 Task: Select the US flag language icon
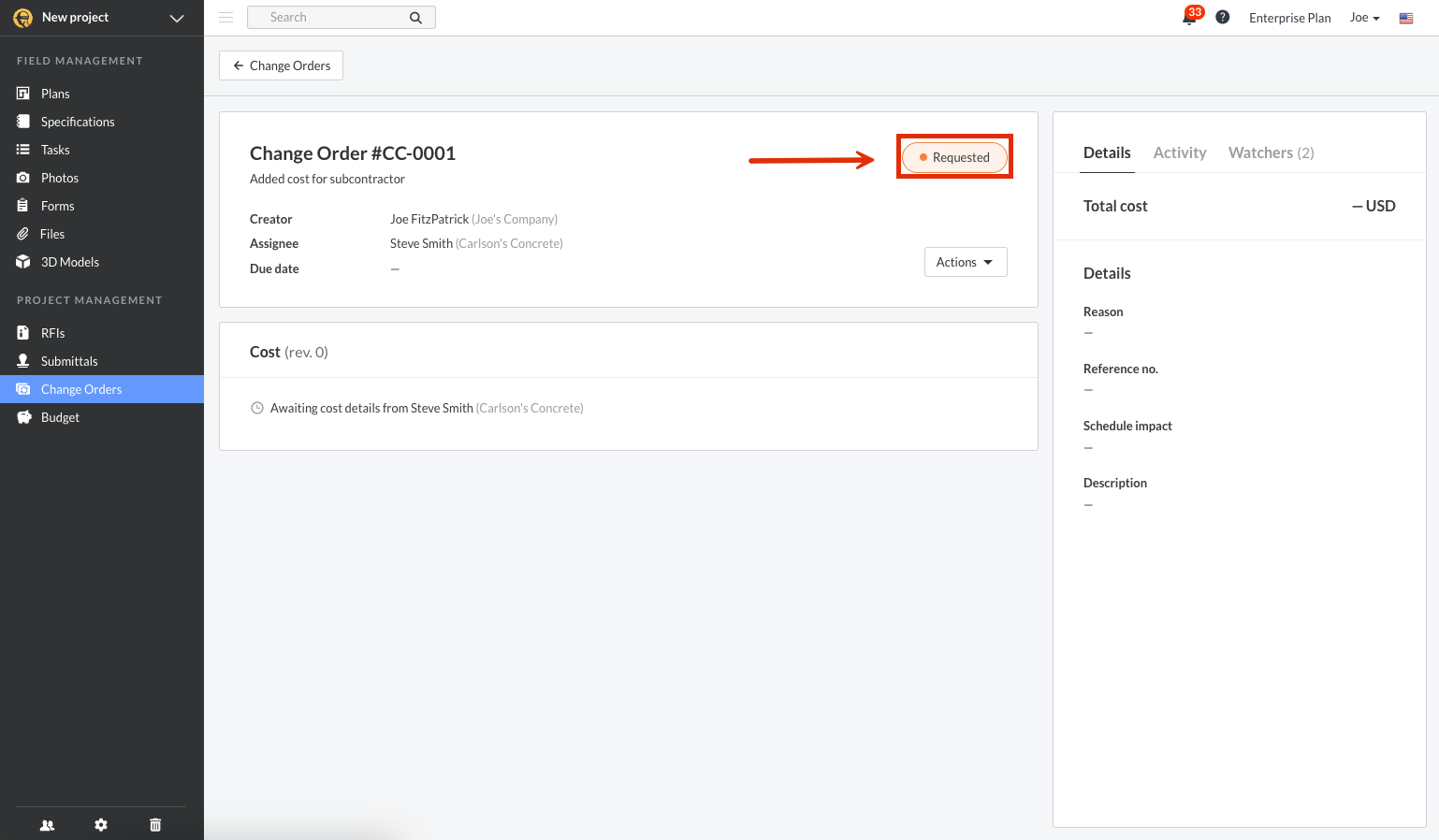click(1405, 18)
